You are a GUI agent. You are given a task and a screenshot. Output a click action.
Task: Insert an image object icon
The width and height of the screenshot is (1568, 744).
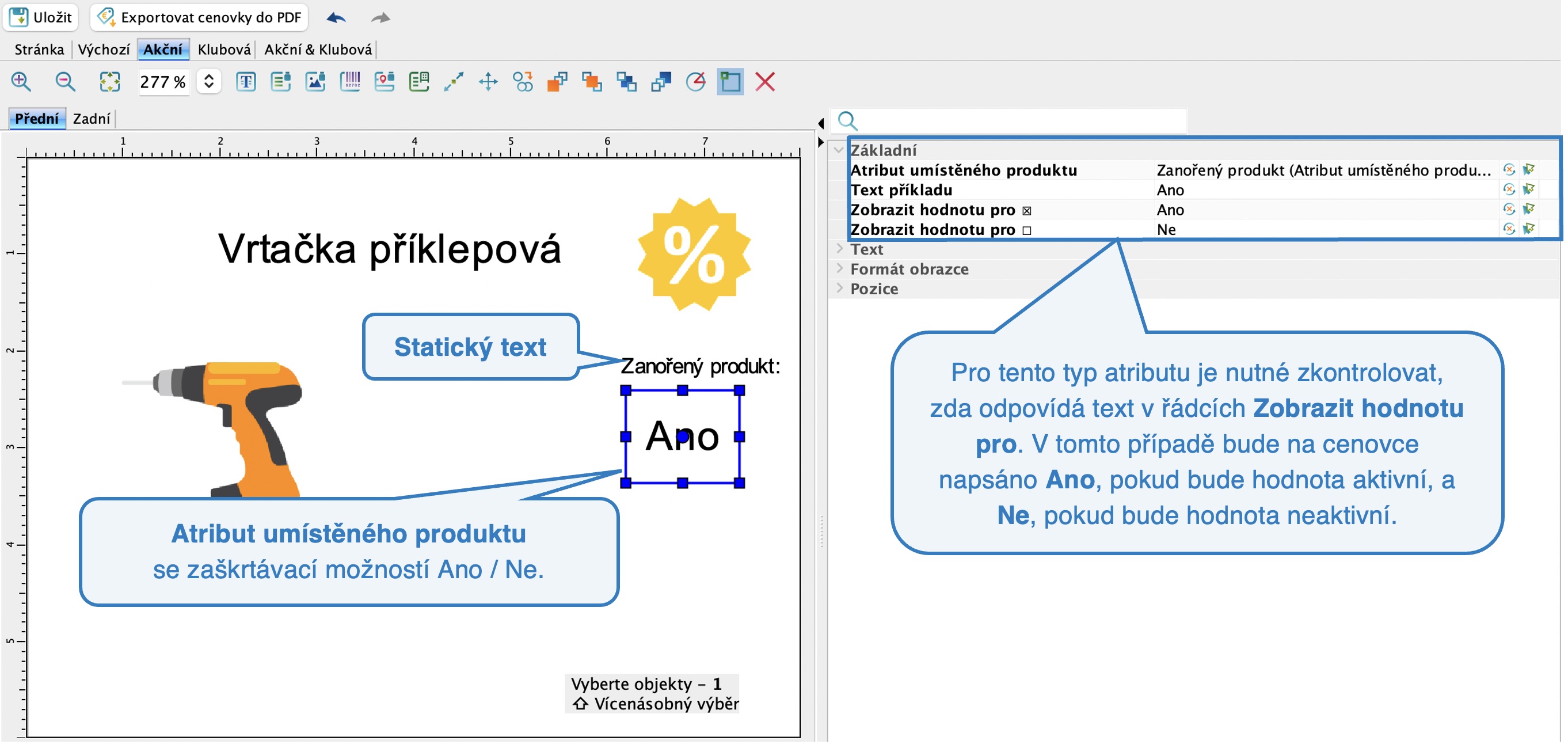click(315, 82)
